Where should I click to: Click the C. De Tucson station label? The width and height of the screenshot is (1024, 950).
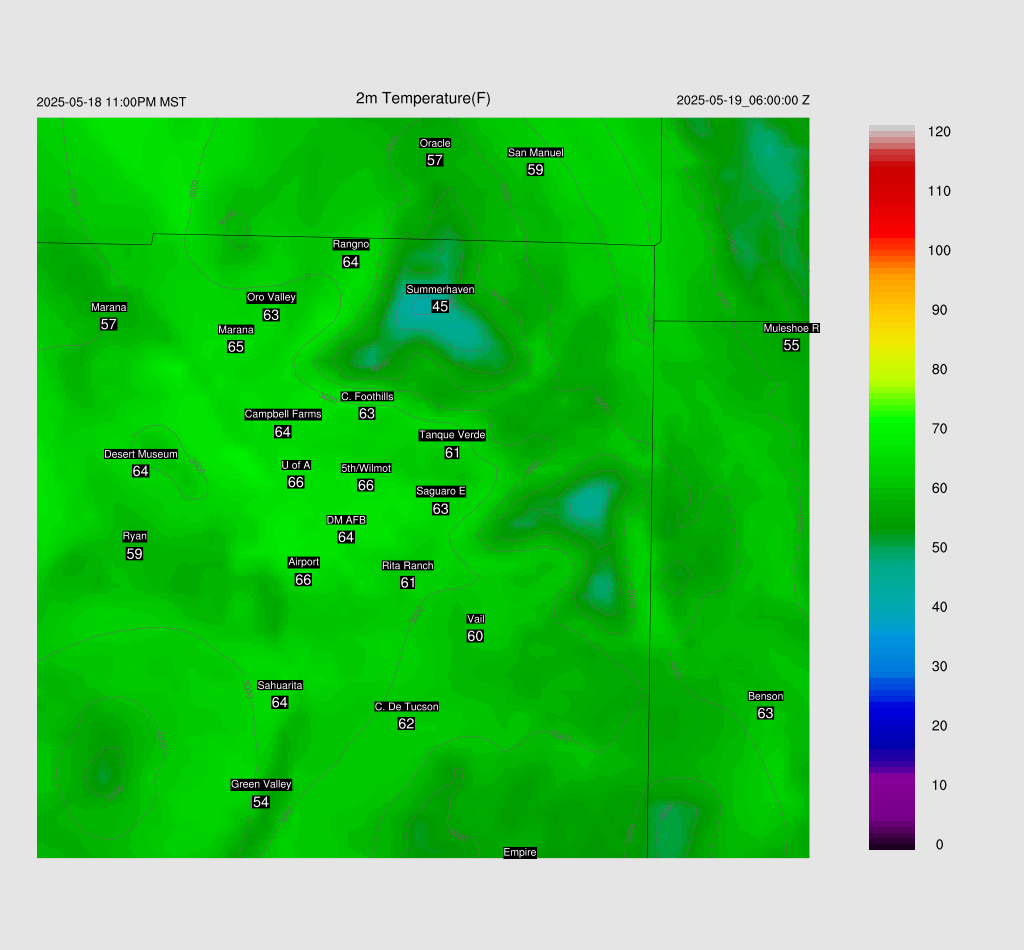pos(406,706)
